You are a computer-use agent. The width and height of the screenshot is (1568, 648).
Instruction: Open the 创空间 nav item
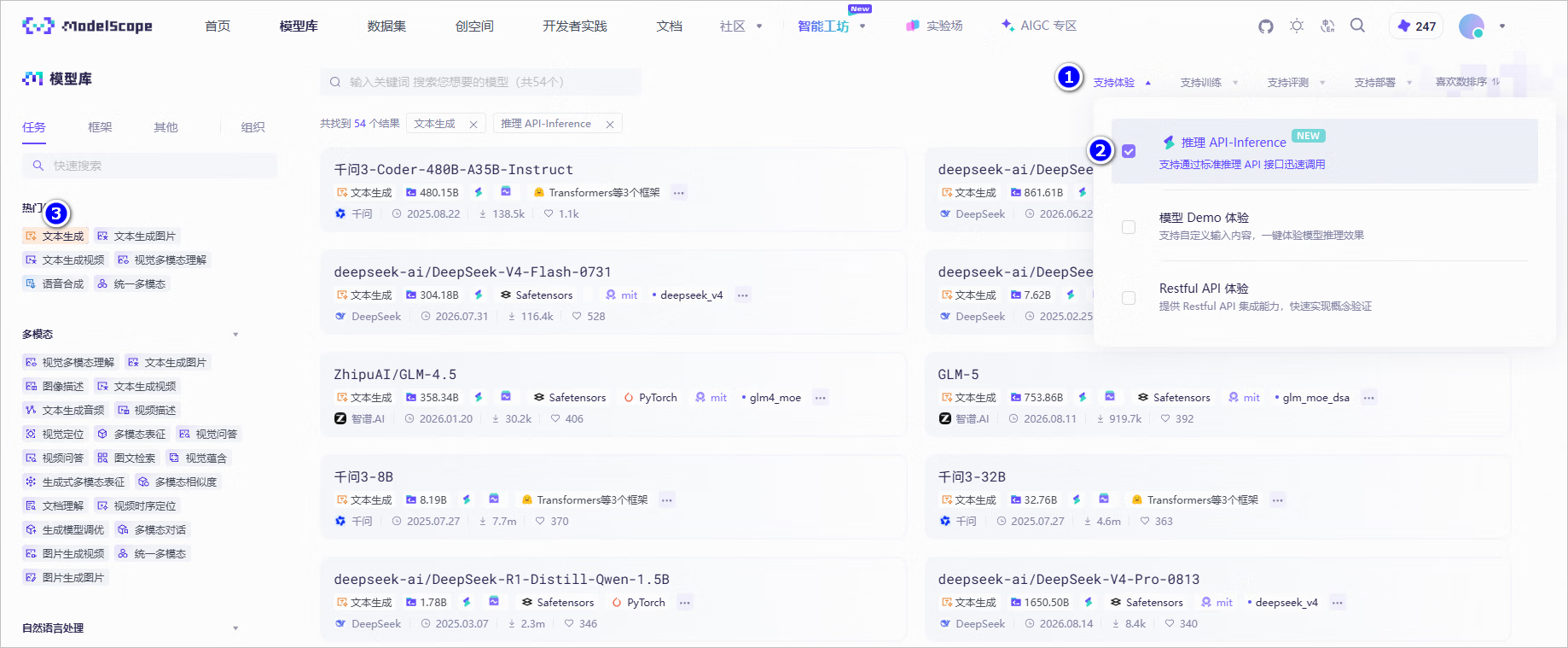point(474,26)
